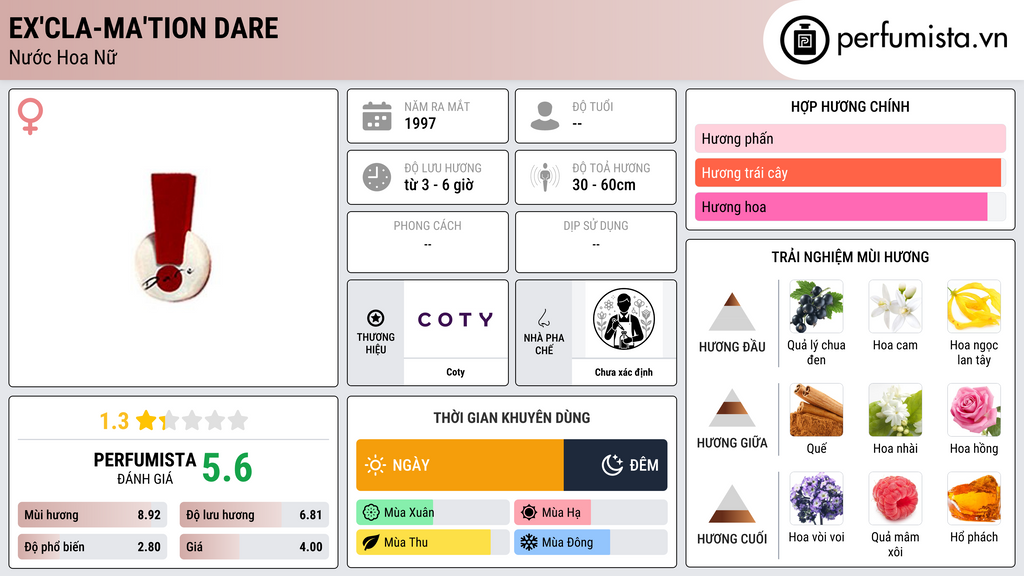Click the green 5.6 Perfumista score
The height and width of the screenshot is (576, 1024).
click(x=227, y=468)
